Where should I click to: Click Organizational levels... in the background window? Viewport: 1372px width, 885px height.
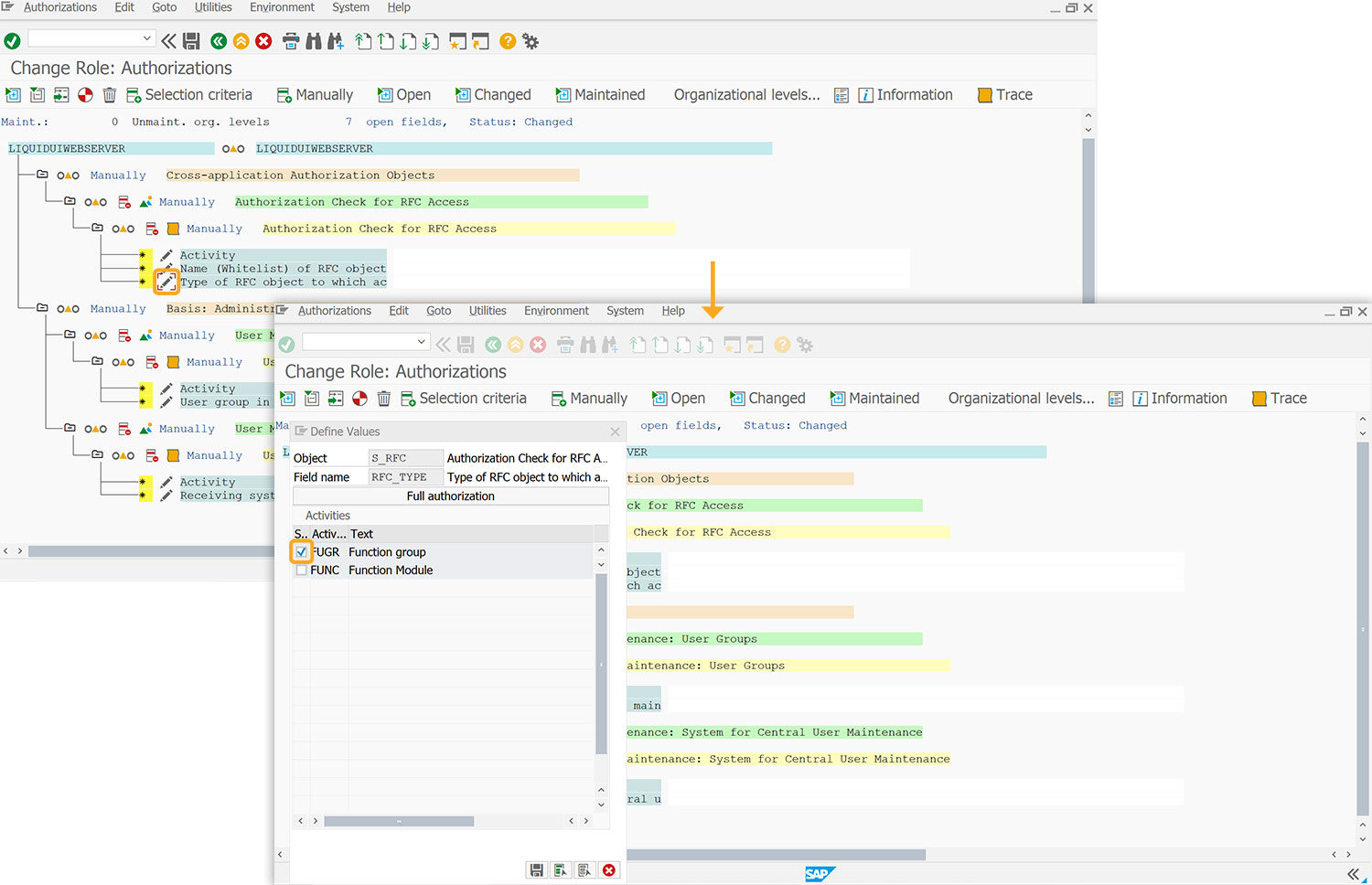click(746, 95)
